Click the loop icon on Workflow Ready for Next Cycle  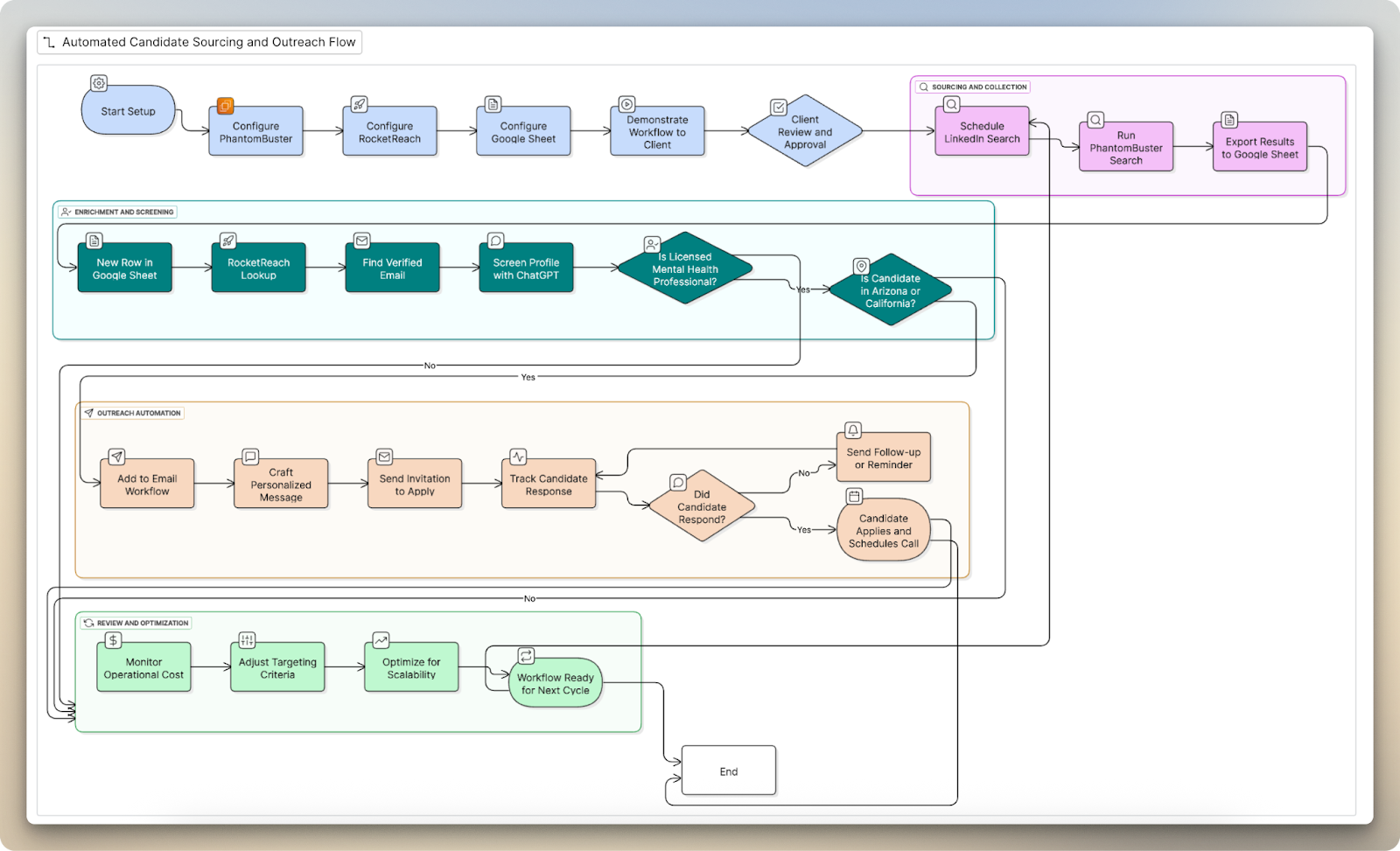pyautogui.click(x=526, y=655)
